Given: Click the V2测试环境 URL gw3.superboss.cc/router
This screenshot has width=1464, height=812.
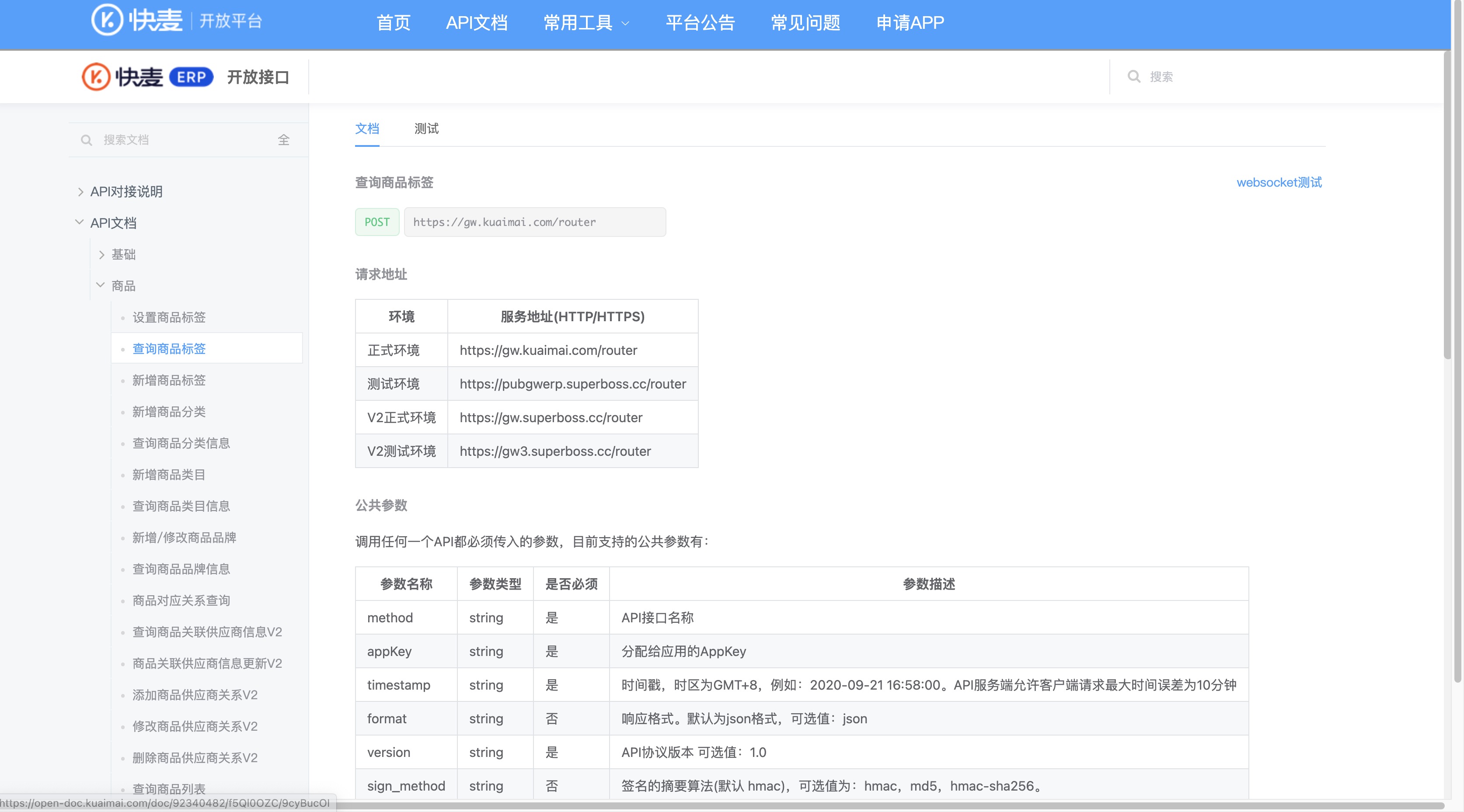Looking at the screenshot, I should (x=555, y=451).
